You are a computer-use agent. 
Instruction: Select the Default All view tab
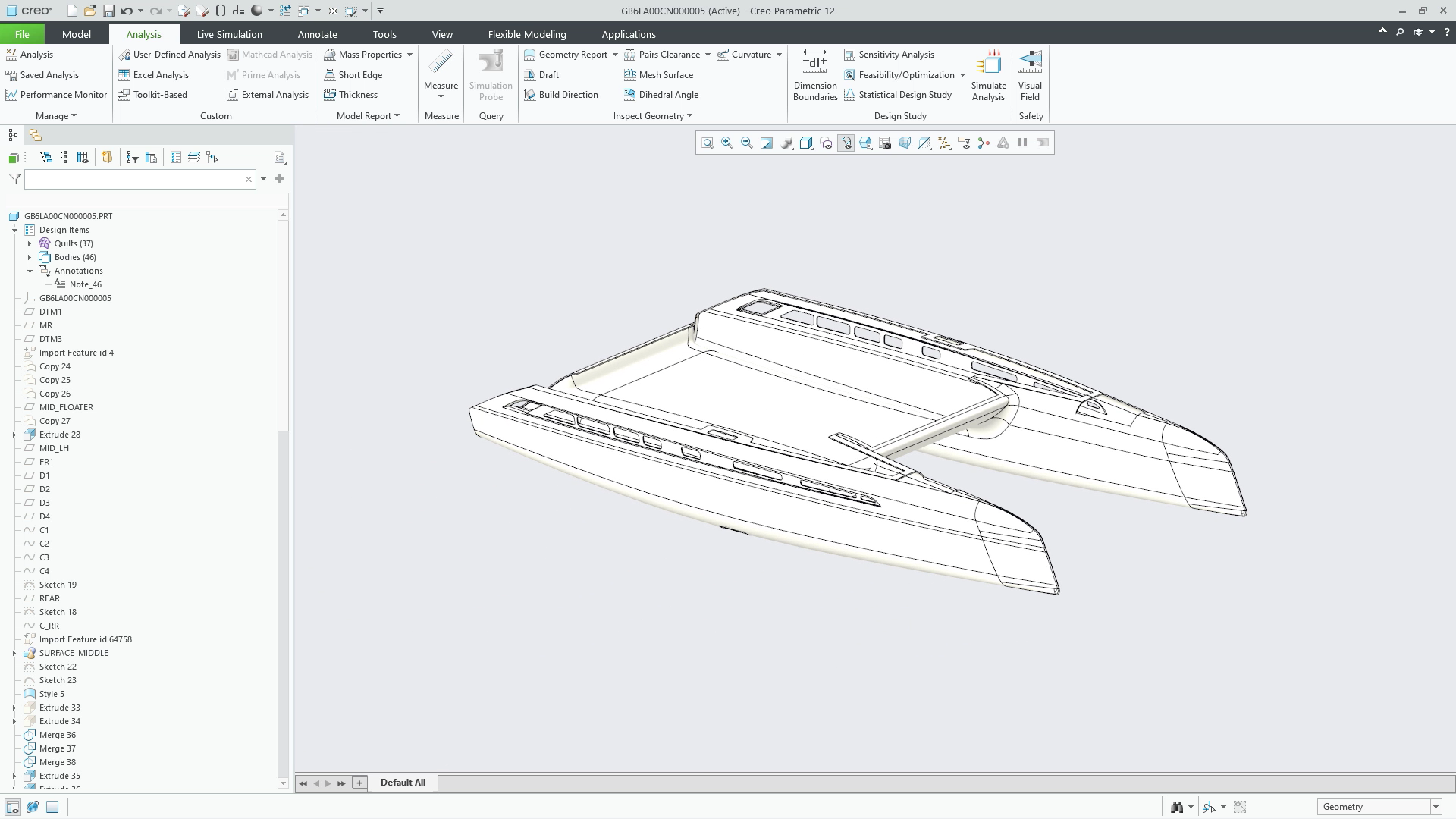(x=403, y=783)
